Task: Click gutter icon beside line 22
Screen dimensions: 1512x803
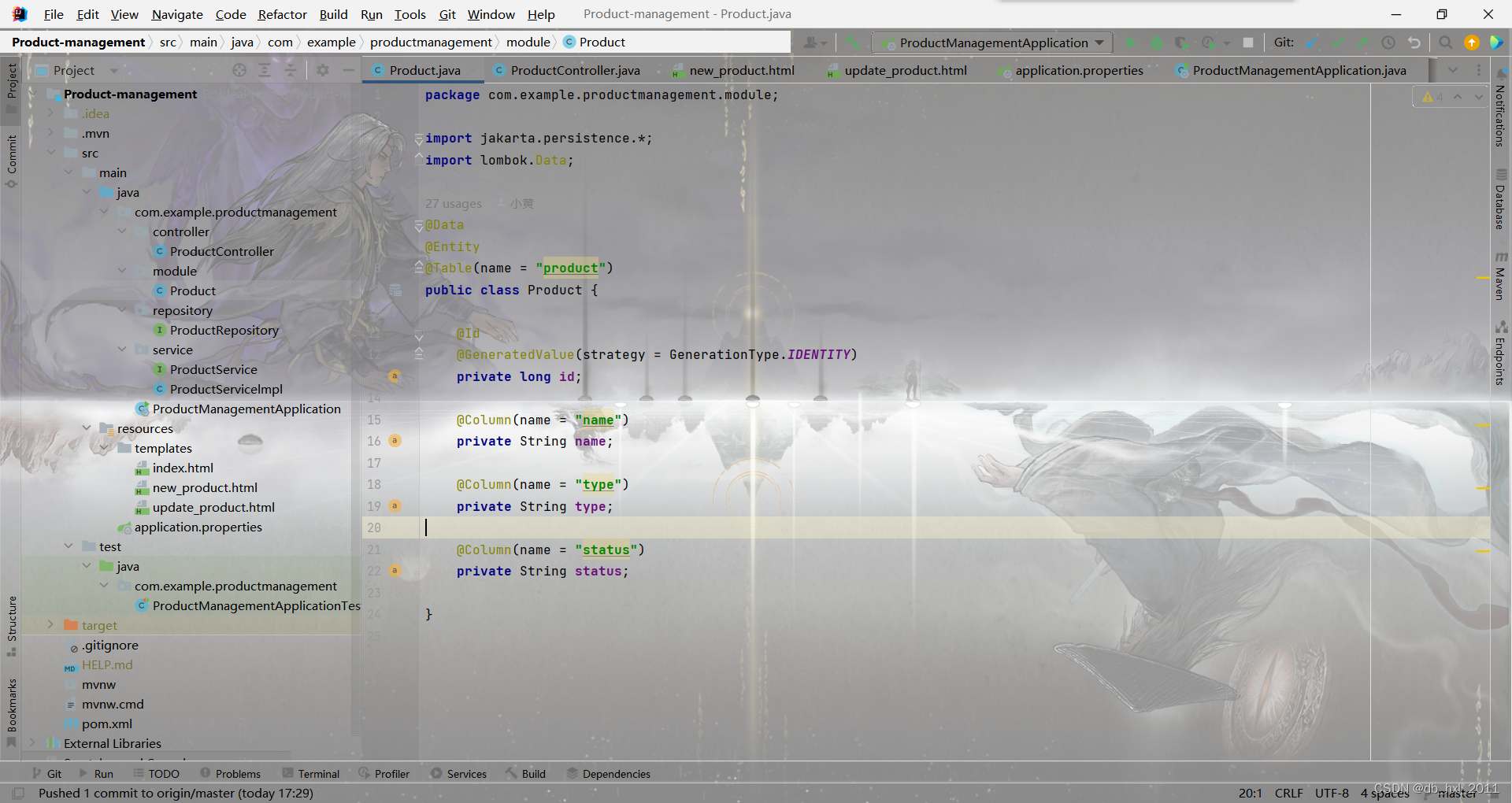Action: (395, 571)
